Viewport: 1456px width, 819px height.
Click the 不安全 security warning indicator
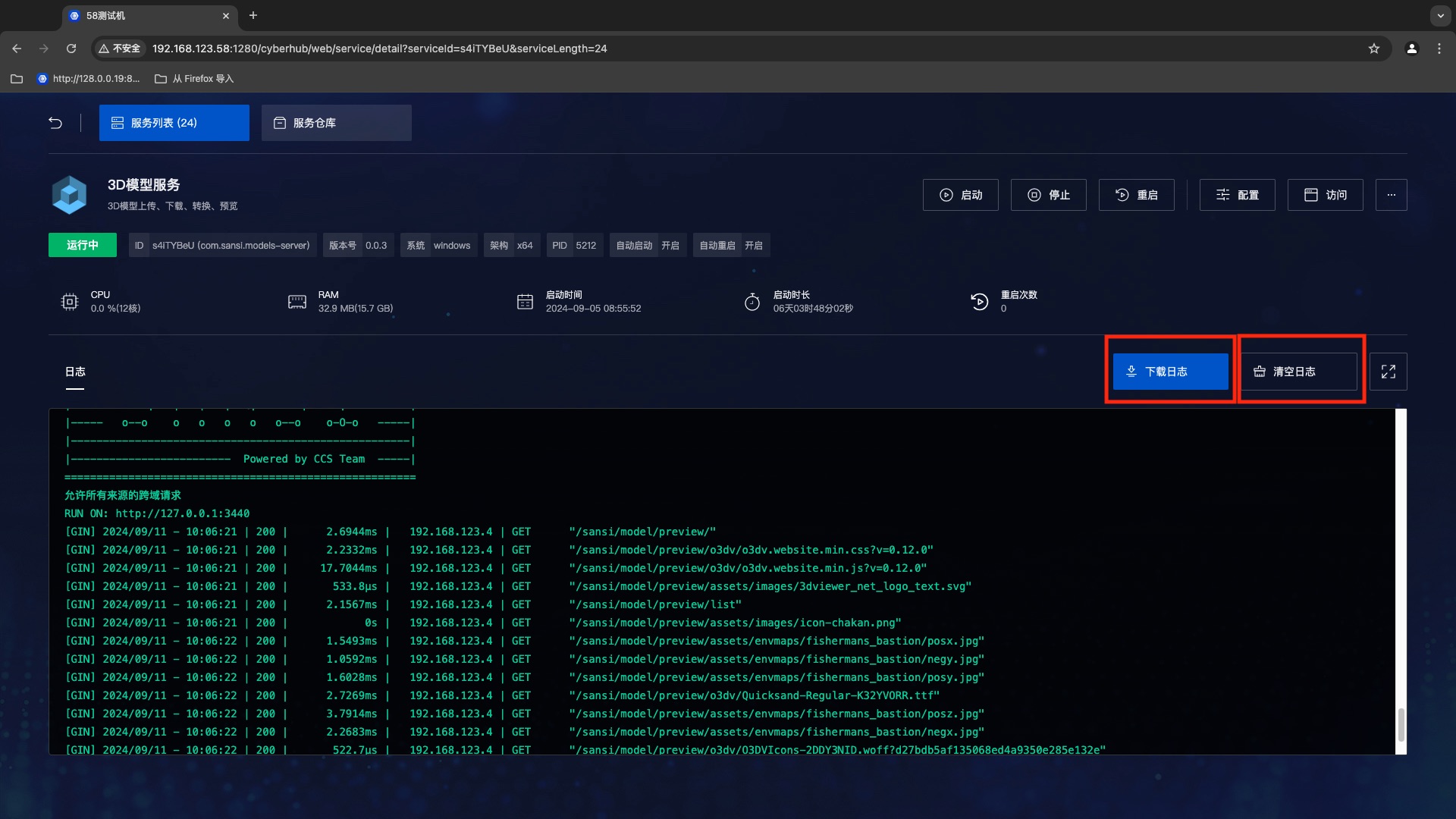[x=120, y=49]
